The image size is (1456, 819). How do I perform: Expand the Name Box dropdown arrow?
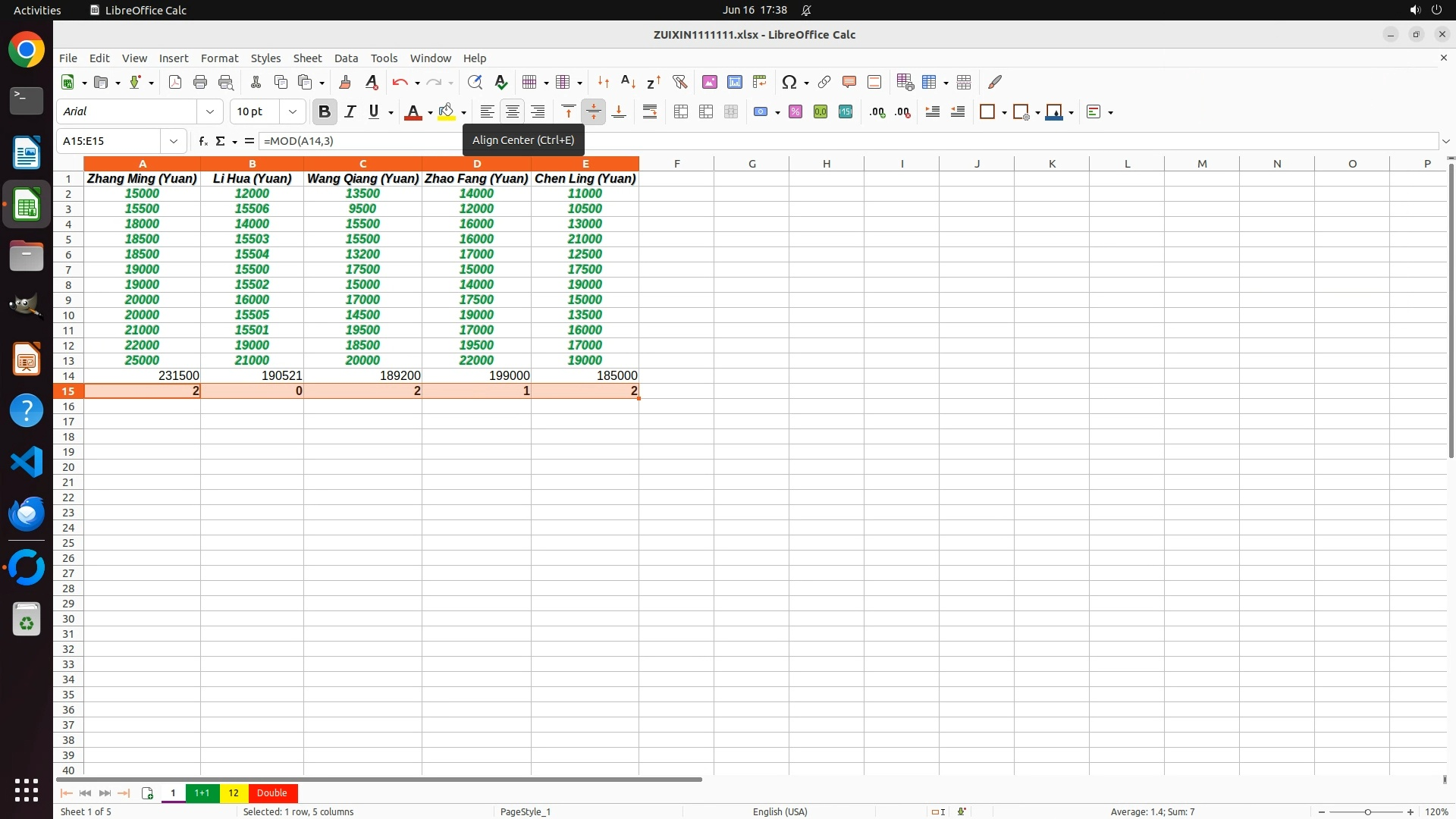click(174, 141)
